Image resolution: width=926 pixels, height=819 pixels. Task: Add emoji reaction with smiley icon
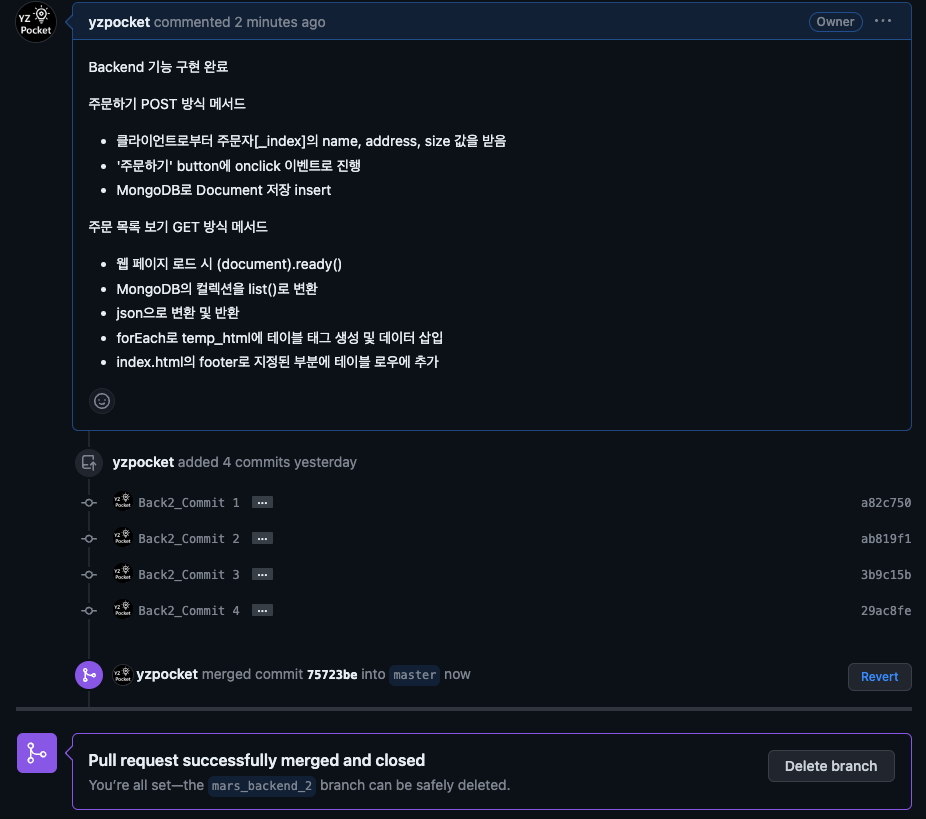102,402
